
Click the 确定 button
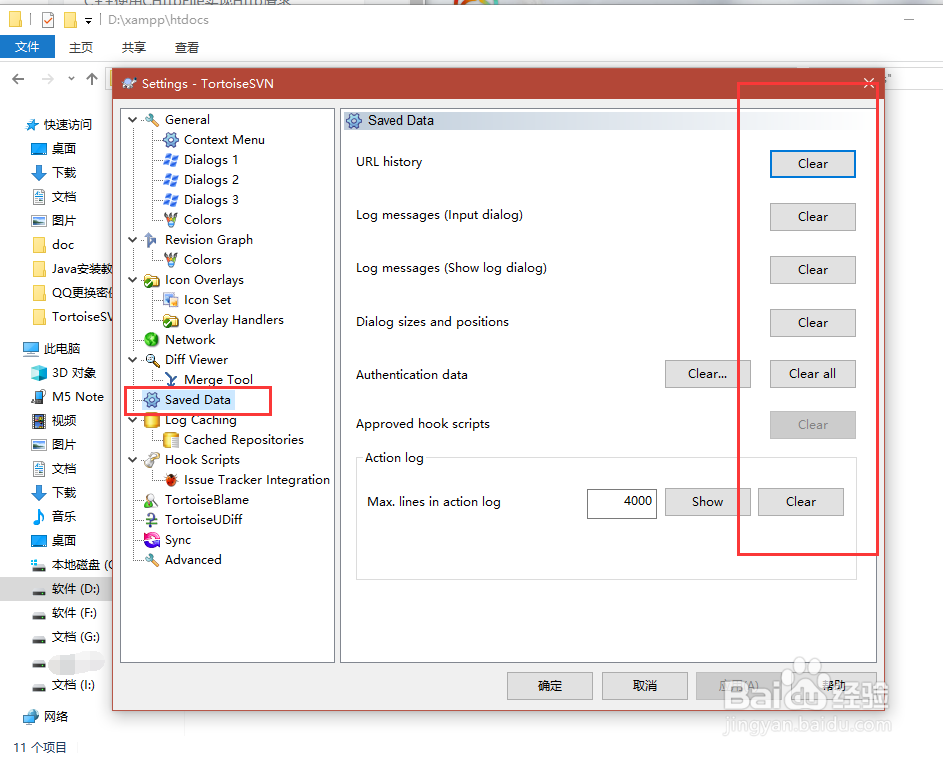click(550, 686)
